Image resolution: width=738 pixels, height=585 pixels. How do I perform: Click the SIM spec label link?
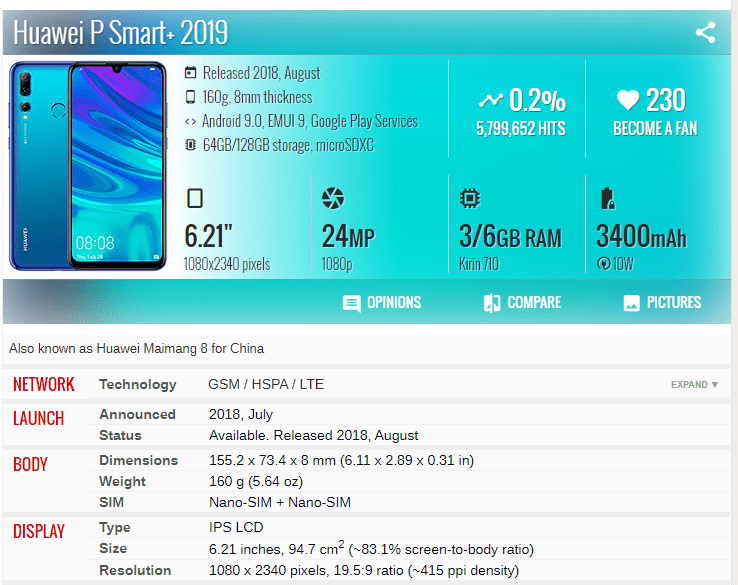click(x=111, y=502)
